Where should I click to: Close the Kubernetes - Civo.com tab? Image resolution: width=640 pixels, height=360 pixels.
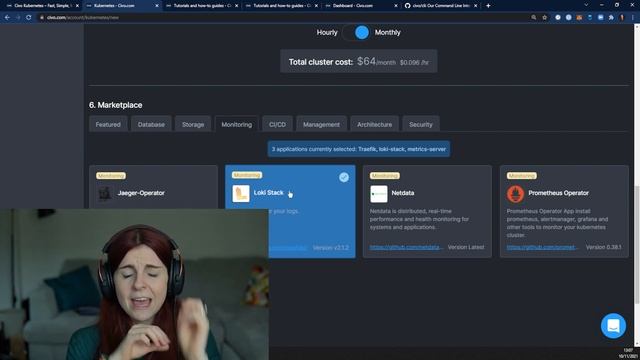tap(157, 6)
